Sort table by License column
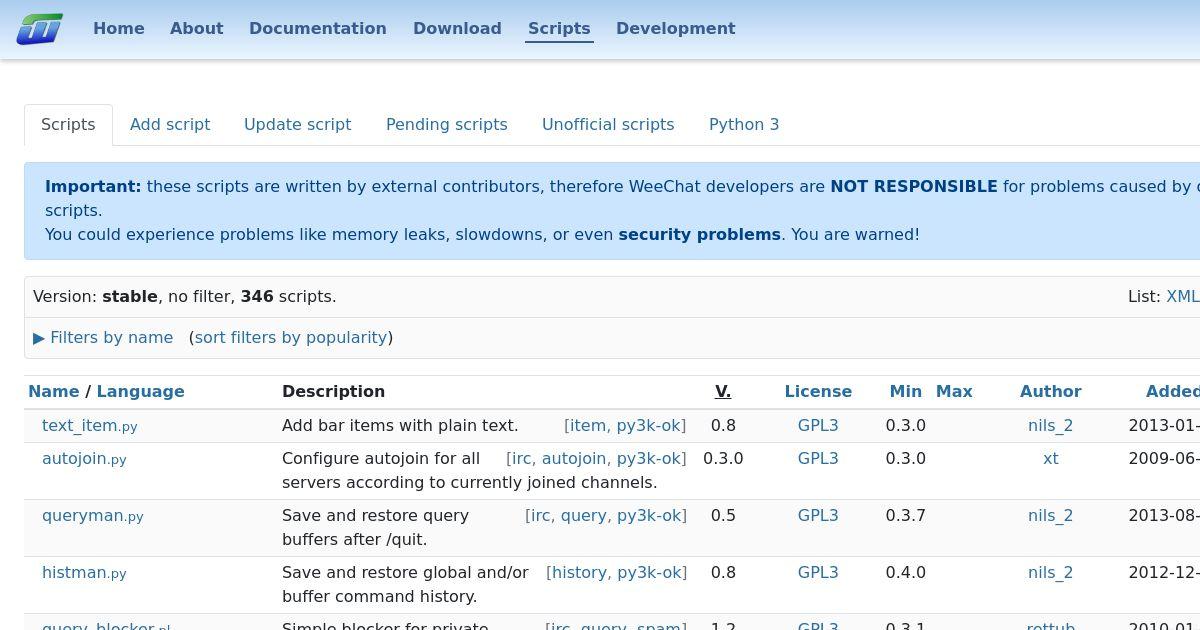The image size is (1200, 630). click(818, 392)
